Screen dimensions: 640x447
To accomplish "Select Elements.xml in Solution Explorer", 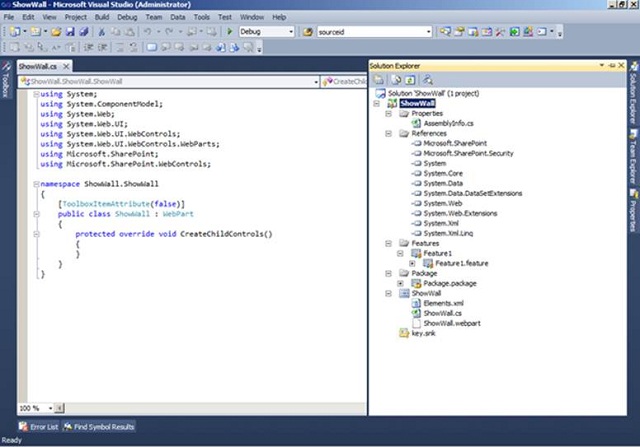I will (443, 303).
